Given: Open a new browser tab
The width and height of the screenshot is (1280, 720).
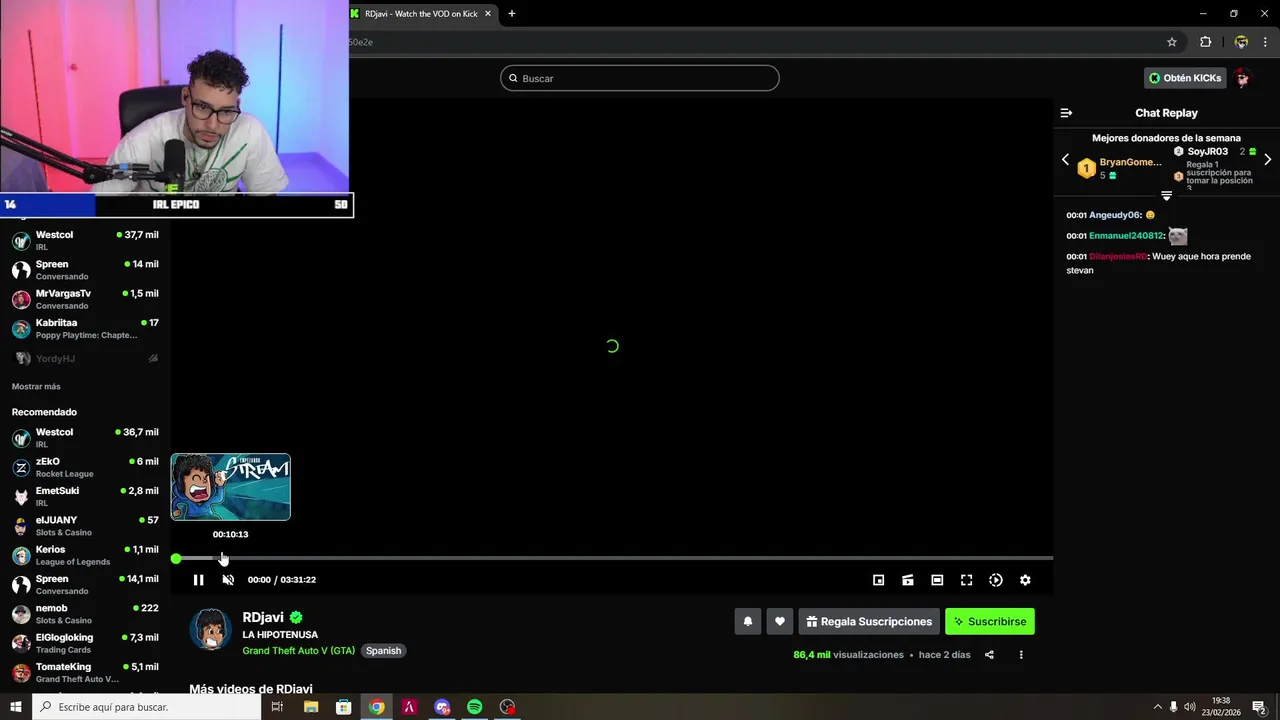Looking at the screenshot, I should click(x=512, y=13).
